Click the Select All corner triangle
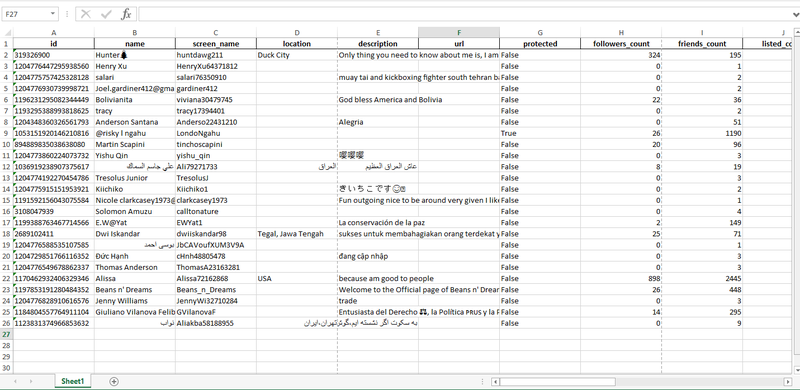 (7, 33)
